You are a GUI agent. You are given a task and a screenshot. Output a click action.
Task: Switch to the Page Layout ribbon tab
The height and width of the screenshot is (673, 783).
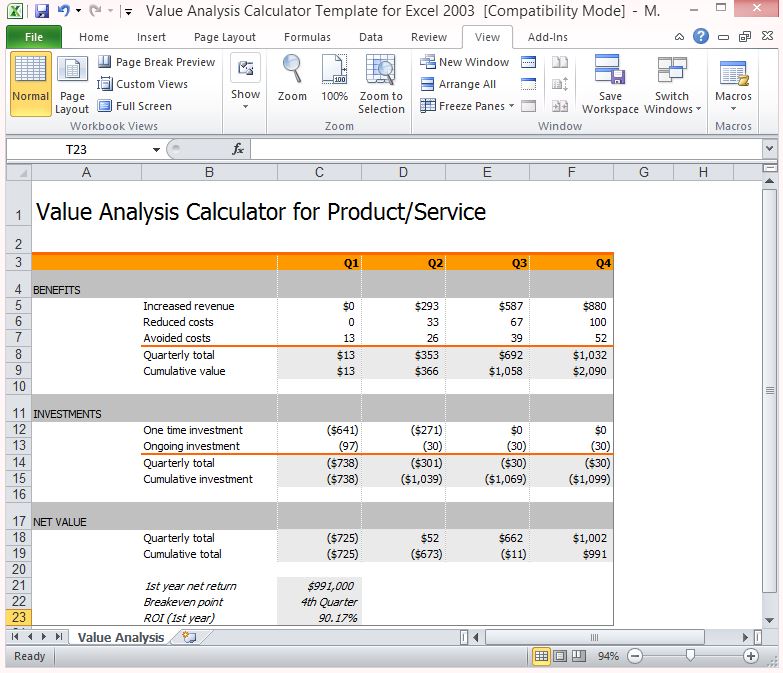click(x=225, y=37)
